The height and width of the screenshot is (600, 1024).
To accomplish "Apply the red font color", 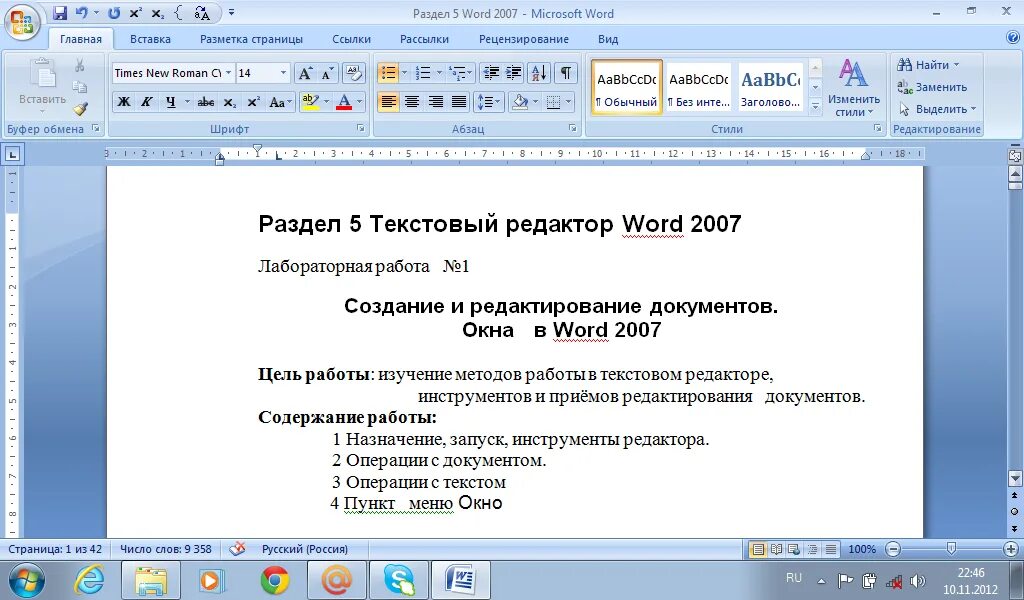I will [x=344, y=102].
